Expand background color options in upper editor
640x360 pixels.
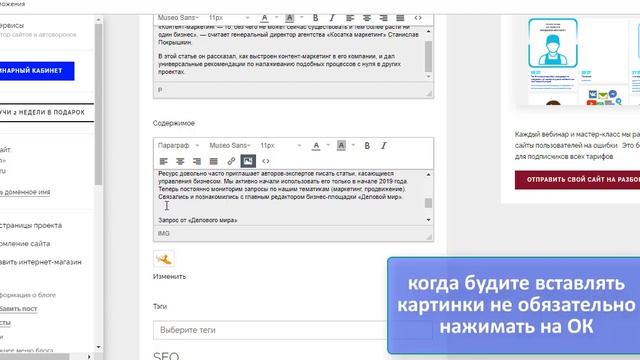pyautogui.click(x=302, y=18)
